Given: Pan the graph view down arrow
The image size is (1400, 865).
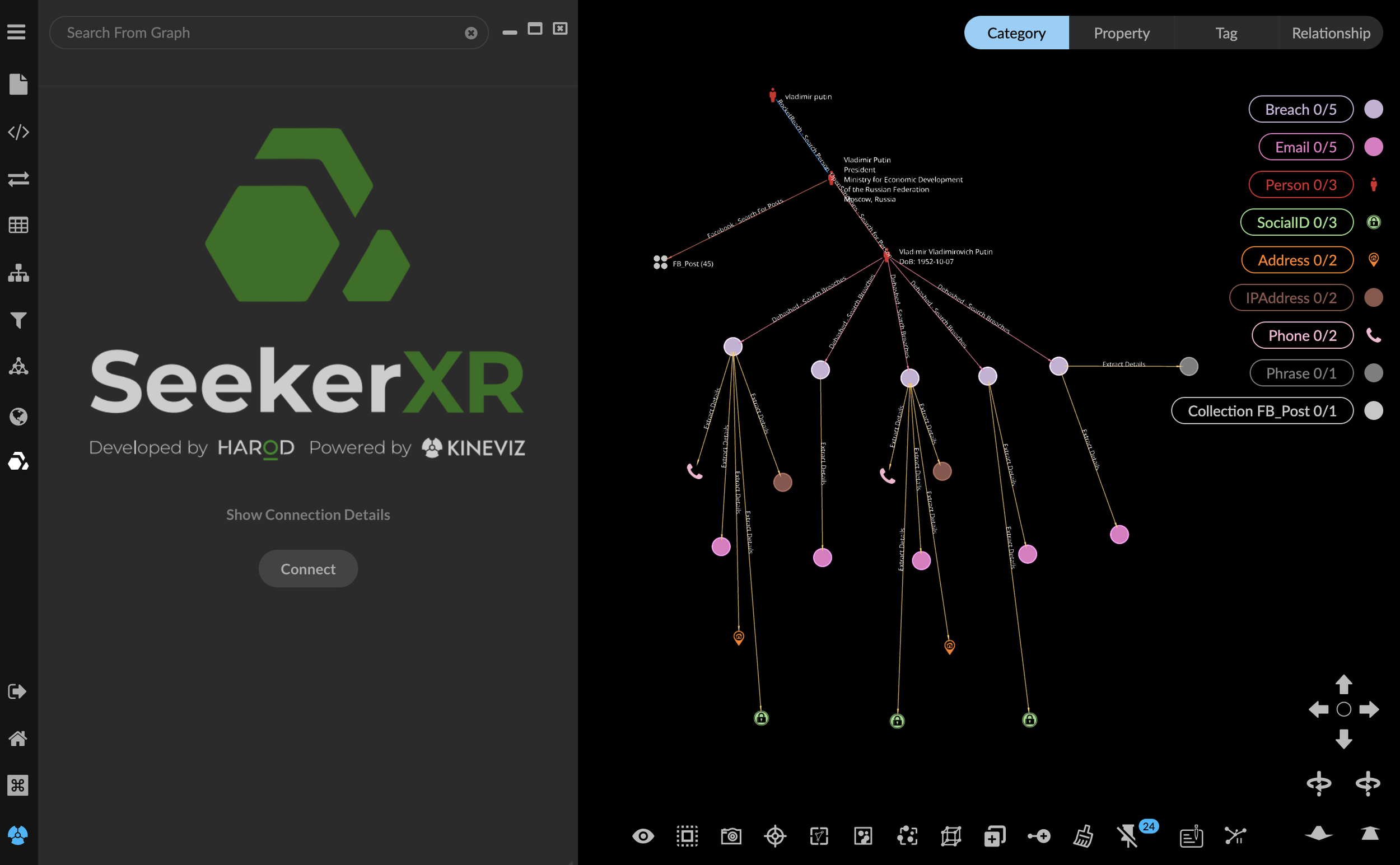Looking at the screenshot, I should click(x=1344, y=739).
